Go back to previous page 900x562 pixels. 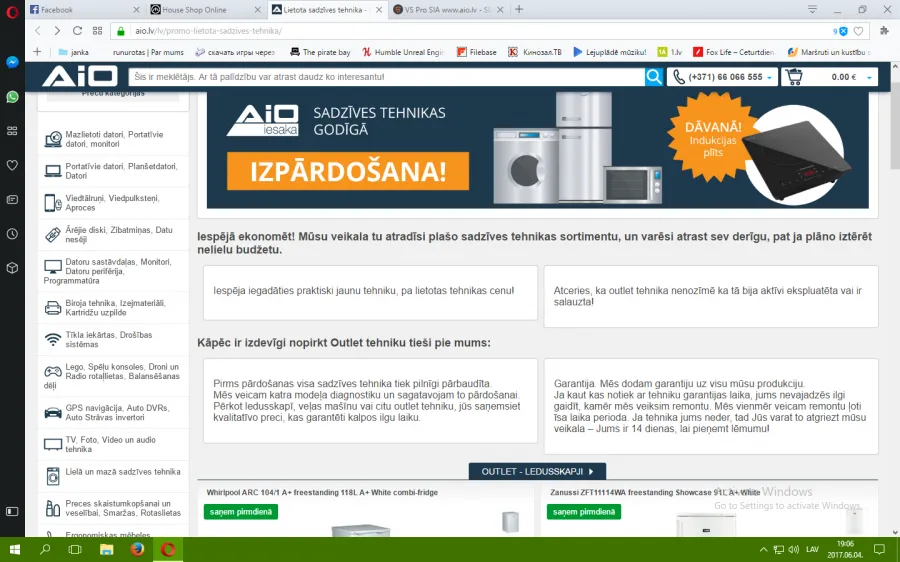tap(38, 31)
